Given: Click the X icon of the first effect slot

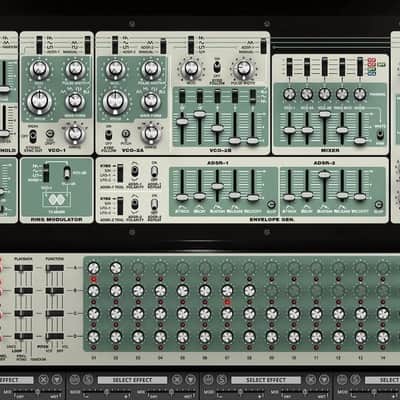Looking at the screenshot, I should 43,379.
